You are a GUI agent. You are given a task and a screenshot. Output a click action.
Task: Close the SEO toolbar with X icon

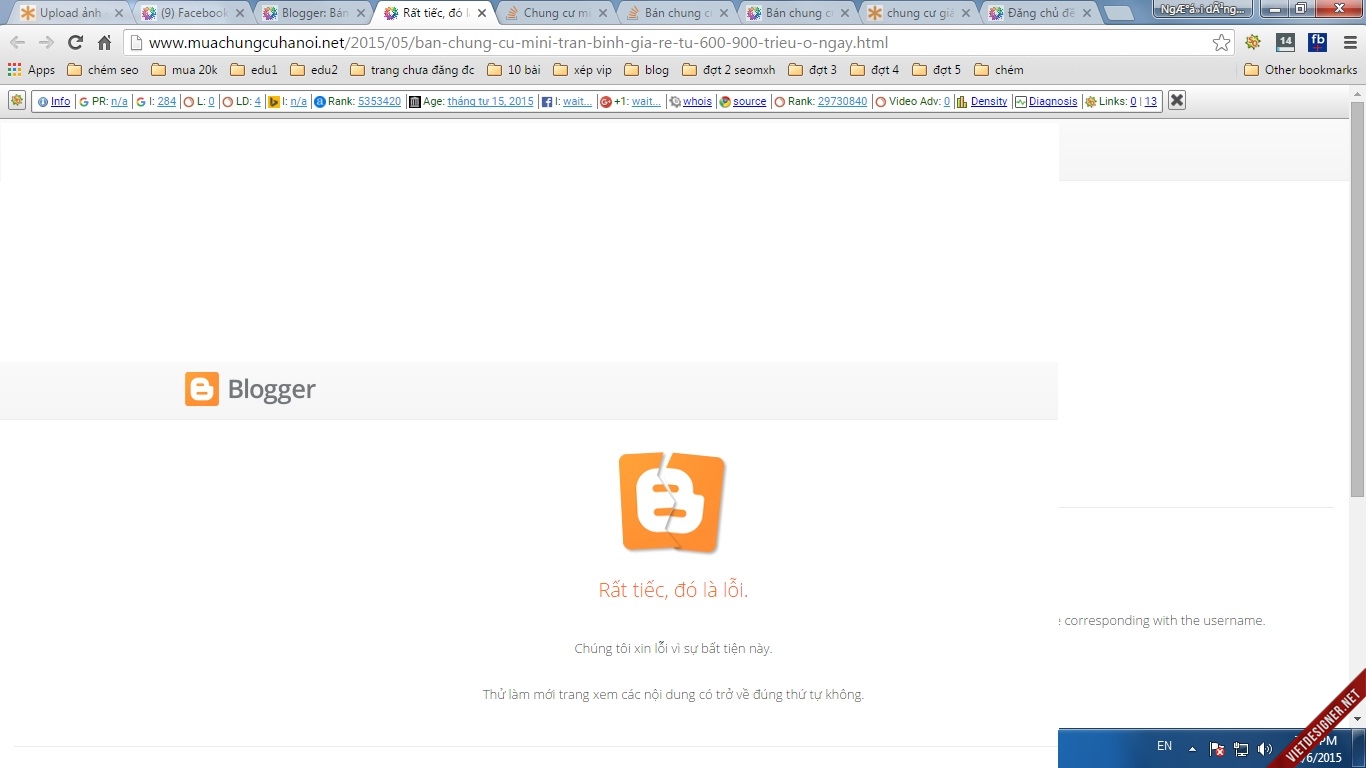[x=1177, y=100]
